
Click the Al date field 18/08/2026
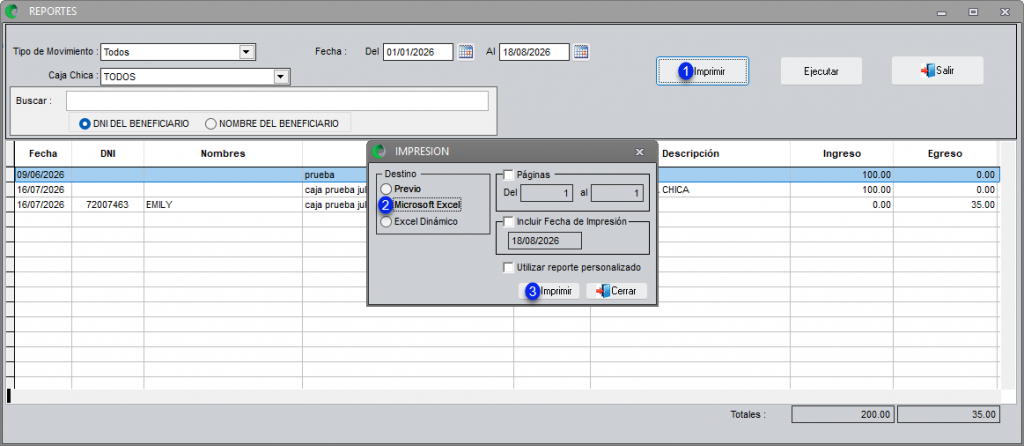pos(534,52)
